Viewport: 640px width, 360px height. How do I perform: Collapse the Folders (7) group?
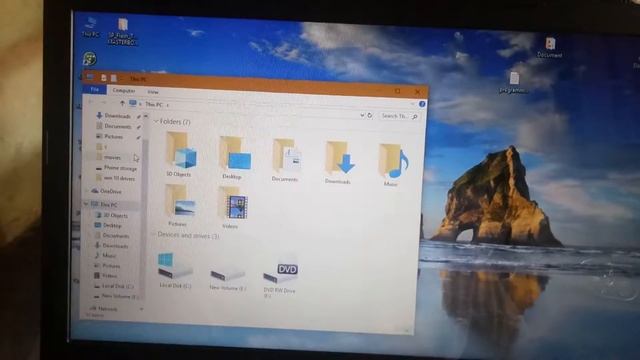(156, 121)
